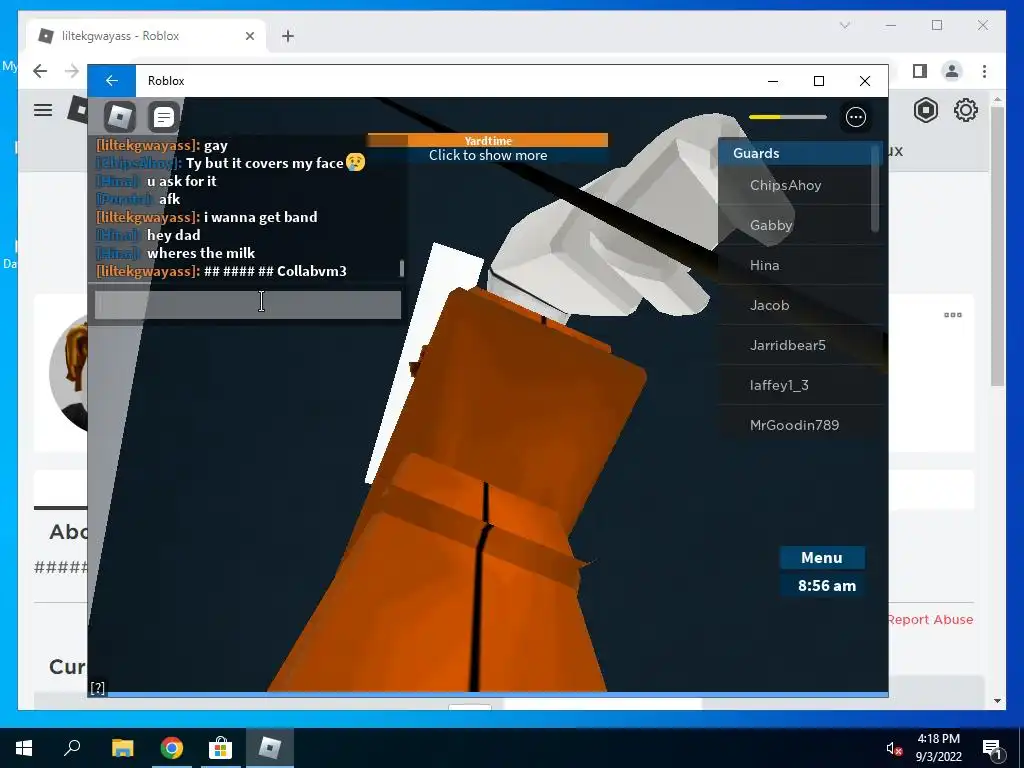Viewport: 1024px width, 768px height.
Task: Open the notification center icon
Action: (x=992, y=748)
